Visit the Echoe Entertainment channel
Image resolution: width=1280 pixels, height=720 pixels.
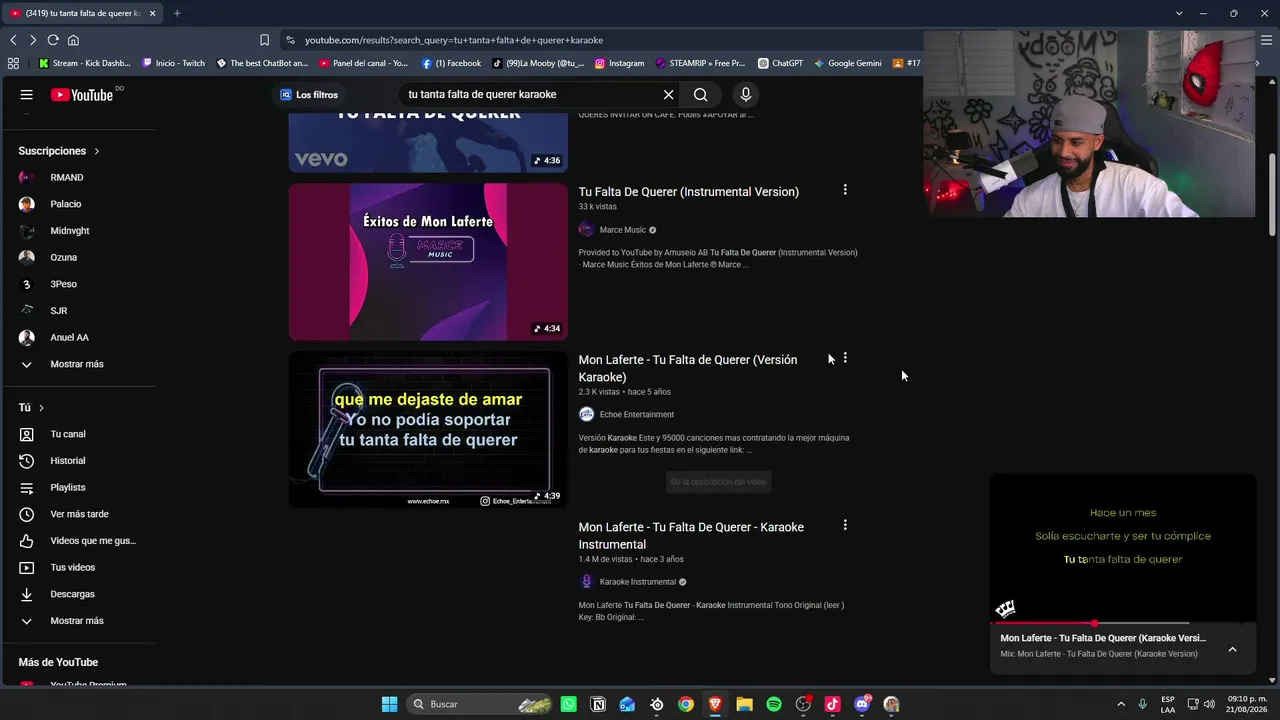(637, 414)
